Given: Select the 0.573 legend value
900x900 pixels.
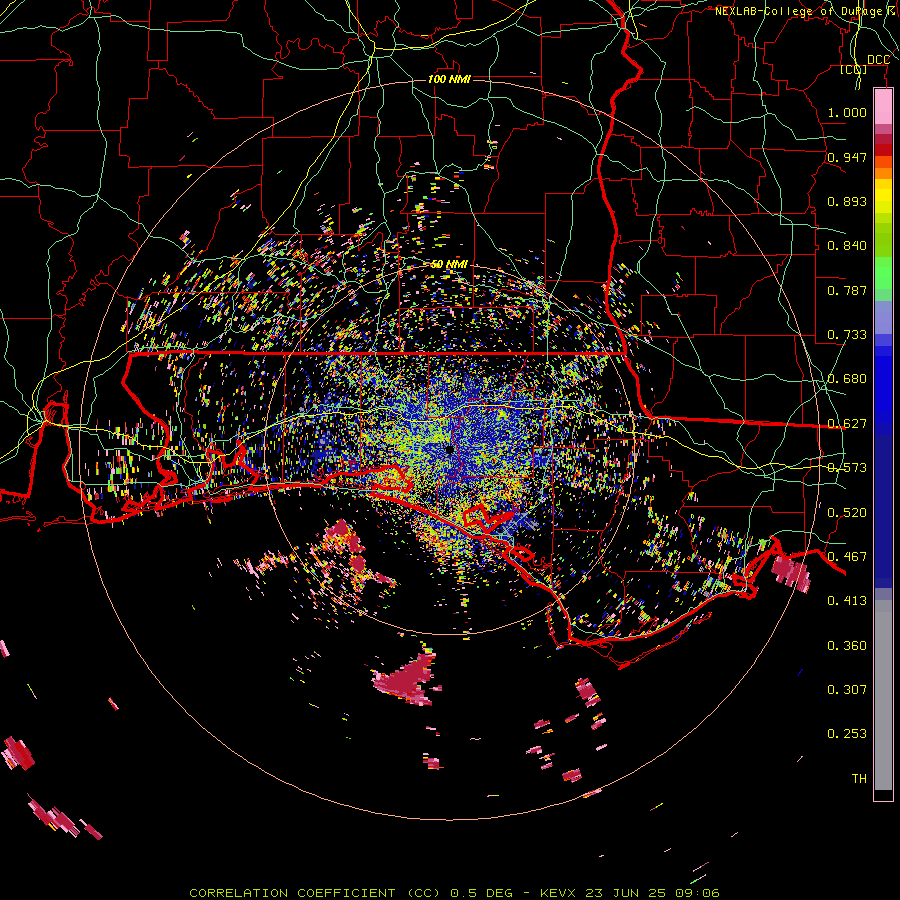Looking at the screenshot, I should tap(847, 468).
